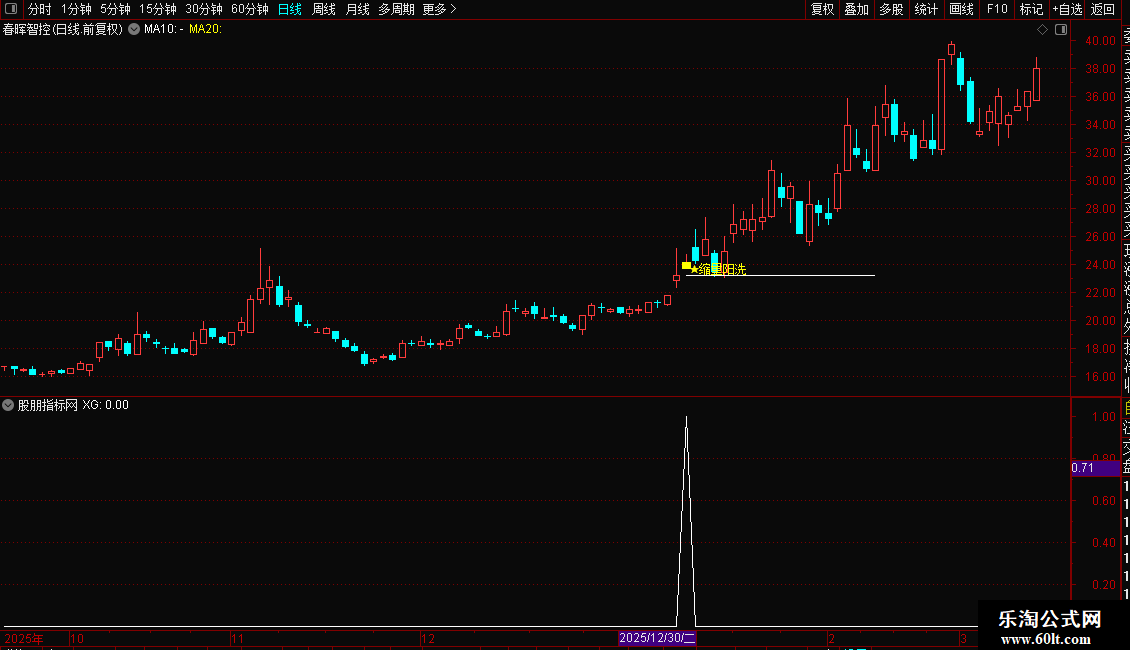Select the 5分钟 period
The height and width of the screenshot is (650, 1130).
[115, 9]
